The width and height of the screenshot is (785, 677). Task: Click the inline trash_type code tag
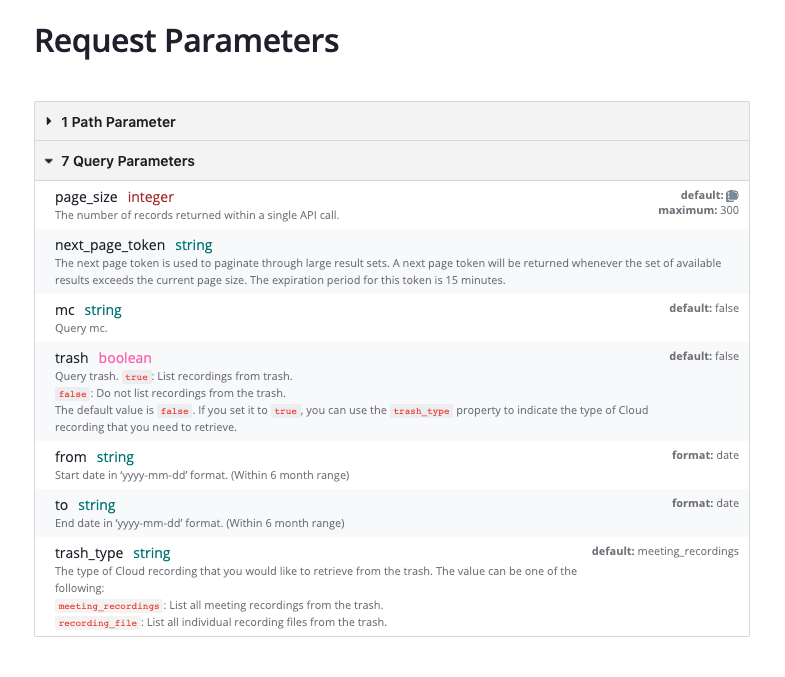[421, 411]
